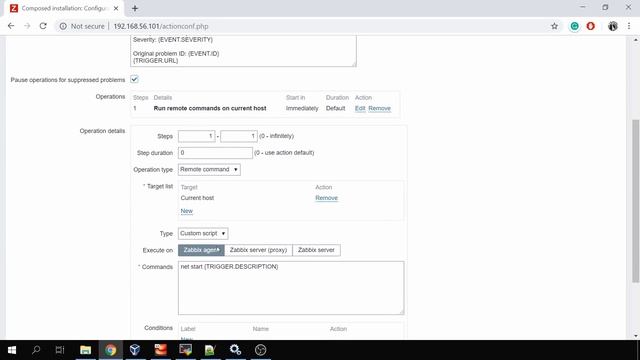Open the red app icon on taskbar

point(160,350)
